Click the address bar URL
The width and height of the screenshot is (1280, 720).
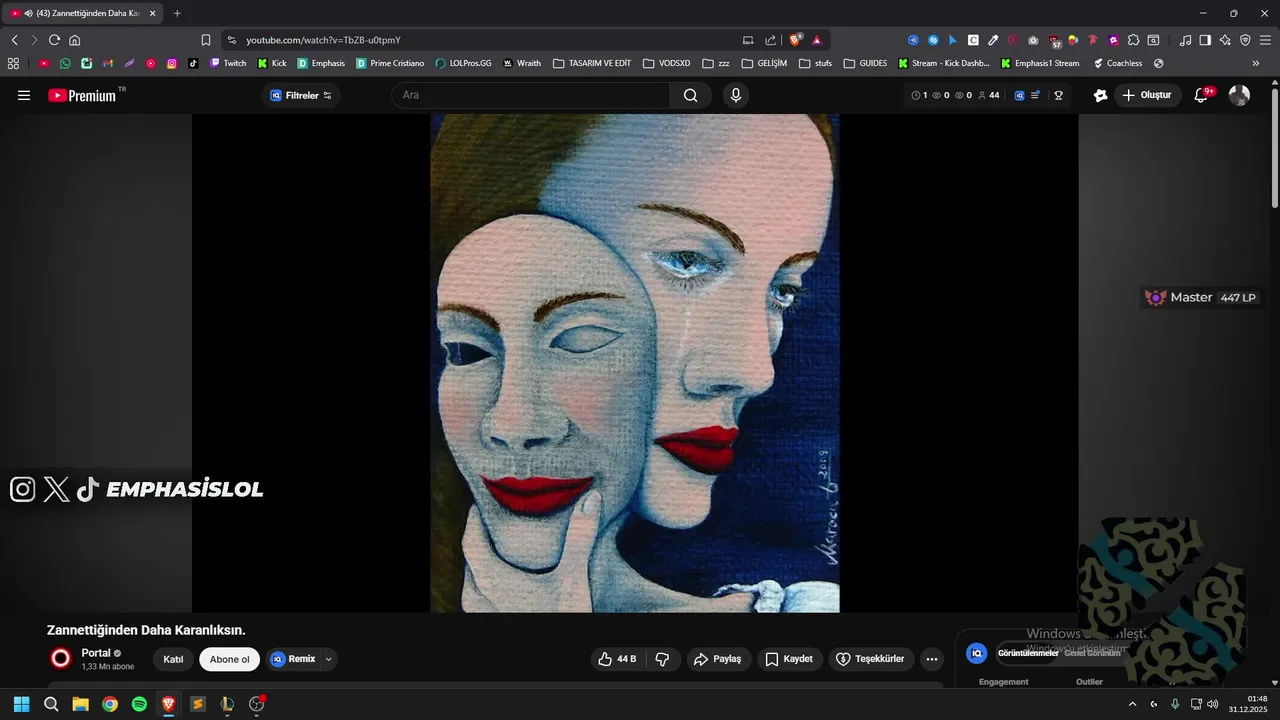(x=323, y=40)
